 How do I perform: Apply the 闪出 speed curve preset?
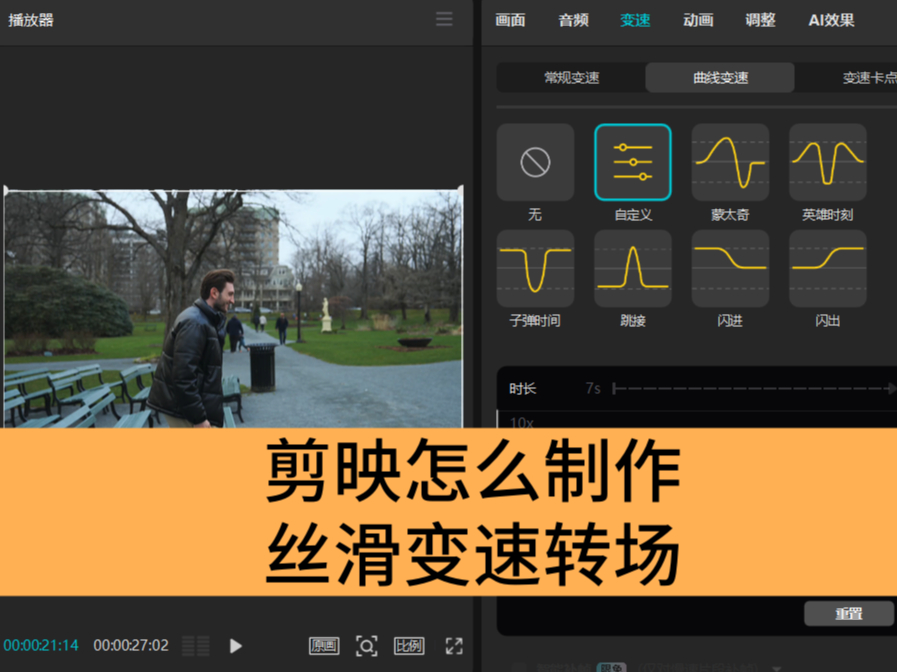point(827,268)
